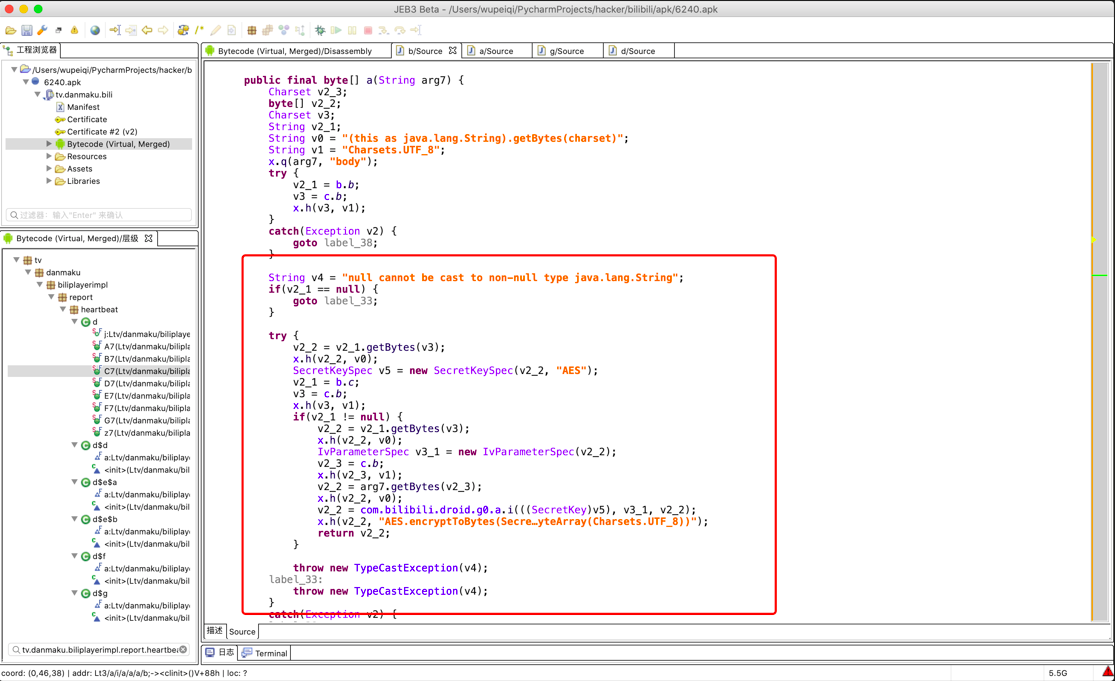
Task: Collapse the d$f class arrow
Action: tap(74, 556)
